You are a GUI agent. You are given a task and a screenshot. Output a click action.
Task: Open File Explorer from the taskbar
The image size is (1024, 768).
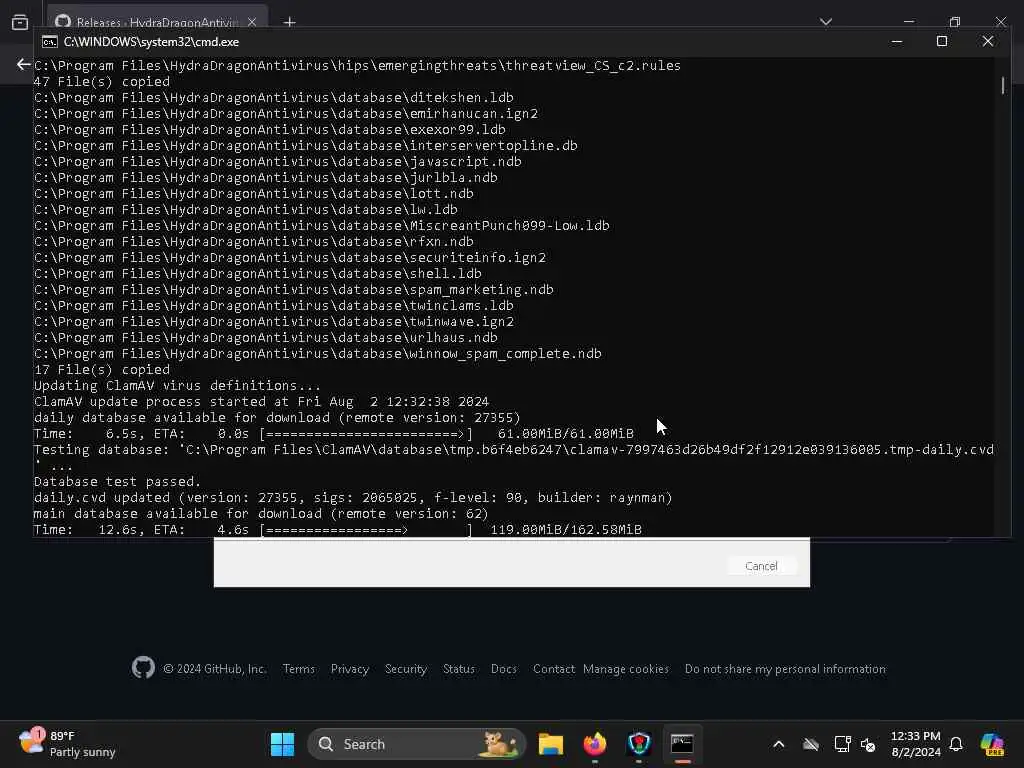click(551, 744)
